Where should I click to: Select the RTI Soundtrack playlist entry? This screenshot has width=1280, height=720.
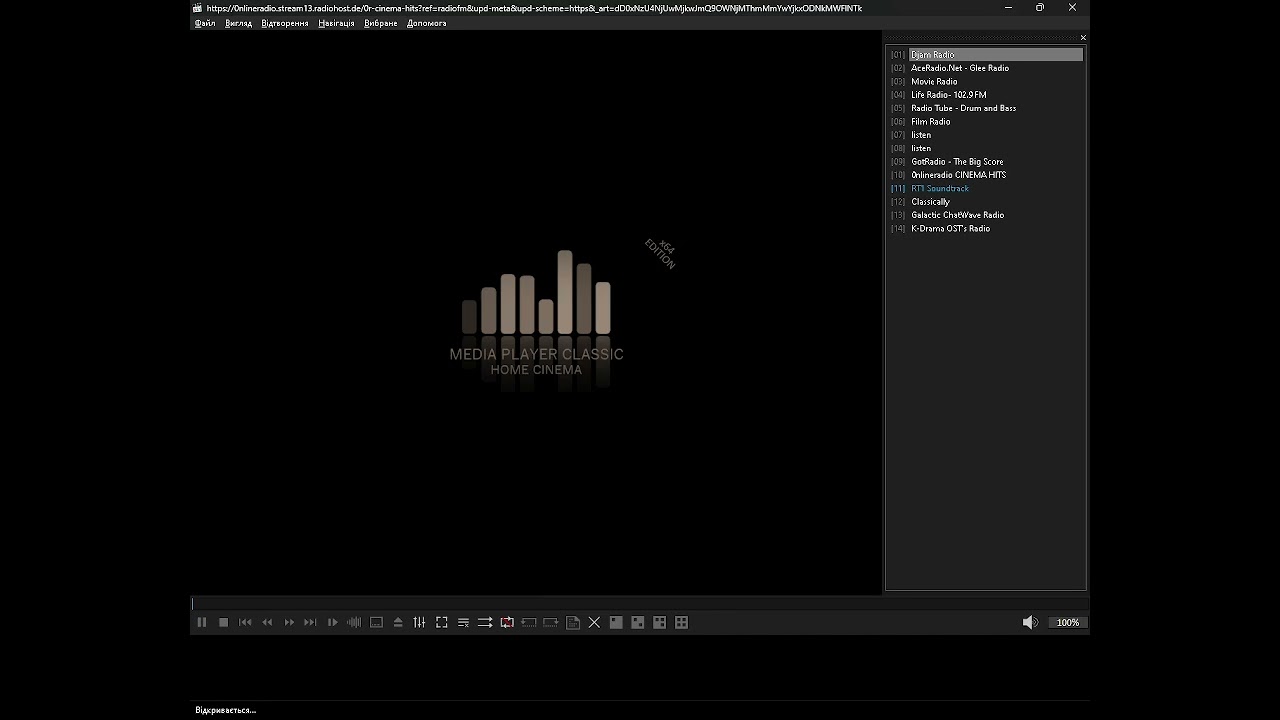click(985, 188)
